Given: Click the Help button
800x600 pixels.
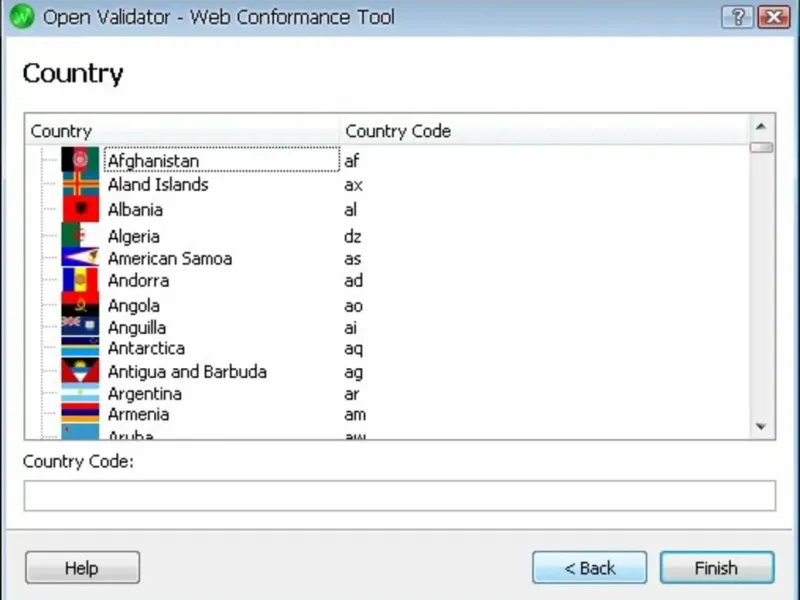Looking at the screenshot, I should pos(83,567).
